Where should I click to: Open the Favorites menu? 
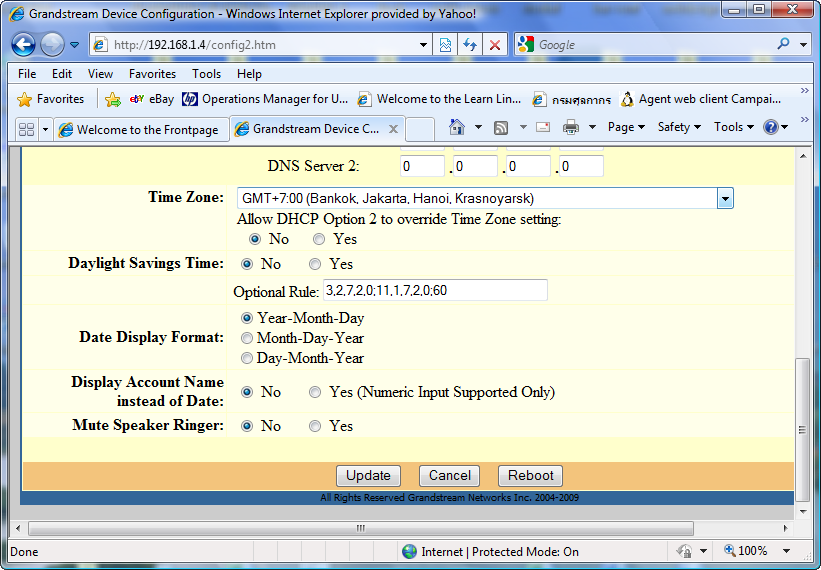(152, 74)
